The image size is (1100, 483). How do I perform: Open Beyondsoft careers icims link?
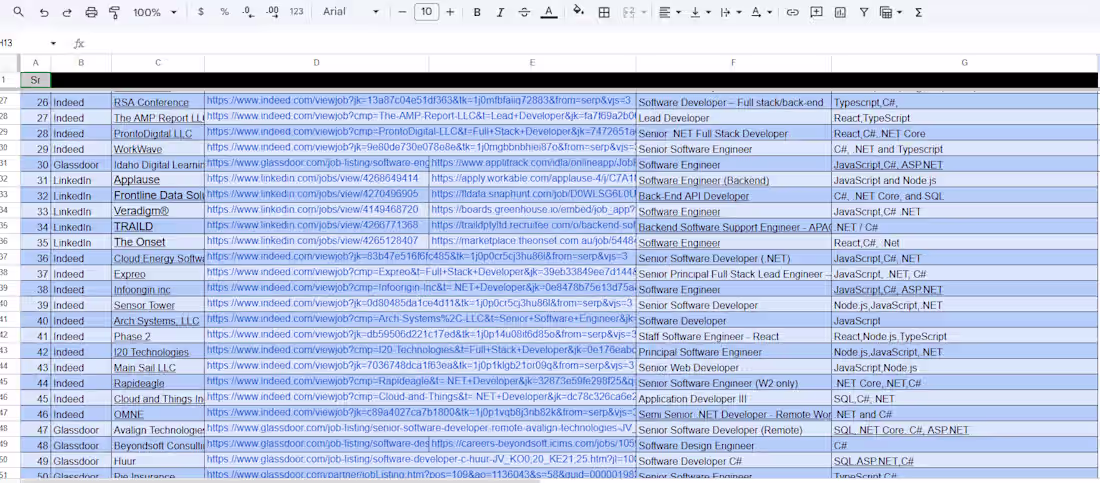pyautogui.click(x=533, y=444)
